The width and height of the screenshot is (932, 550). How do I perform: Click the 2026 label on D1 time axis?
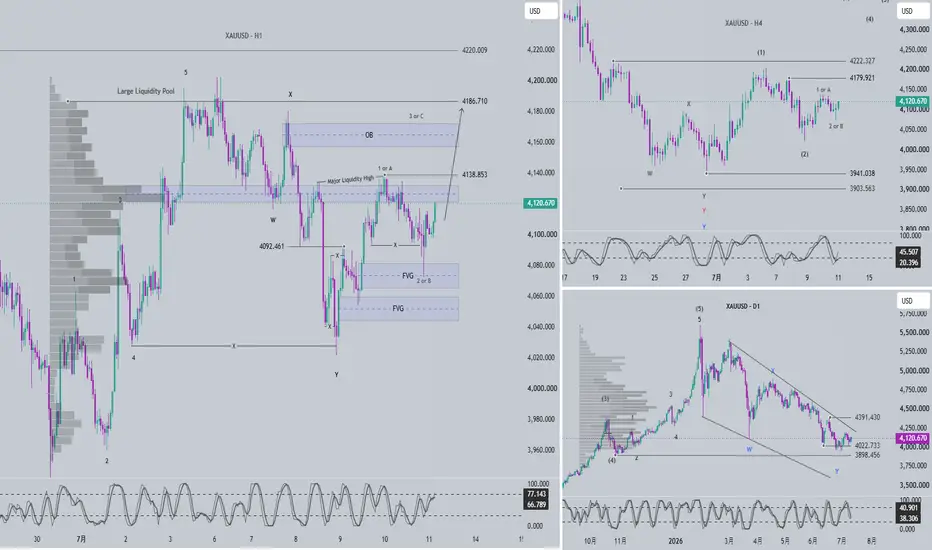click(x=675, y=541)
